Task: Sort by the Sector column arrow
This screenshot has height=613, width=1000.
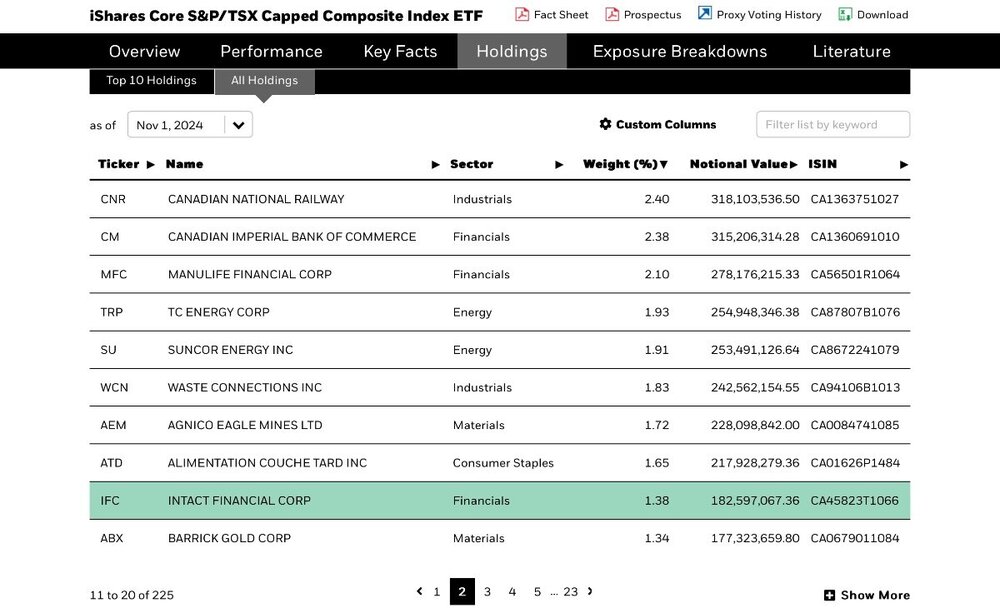Action: (559, 165)
